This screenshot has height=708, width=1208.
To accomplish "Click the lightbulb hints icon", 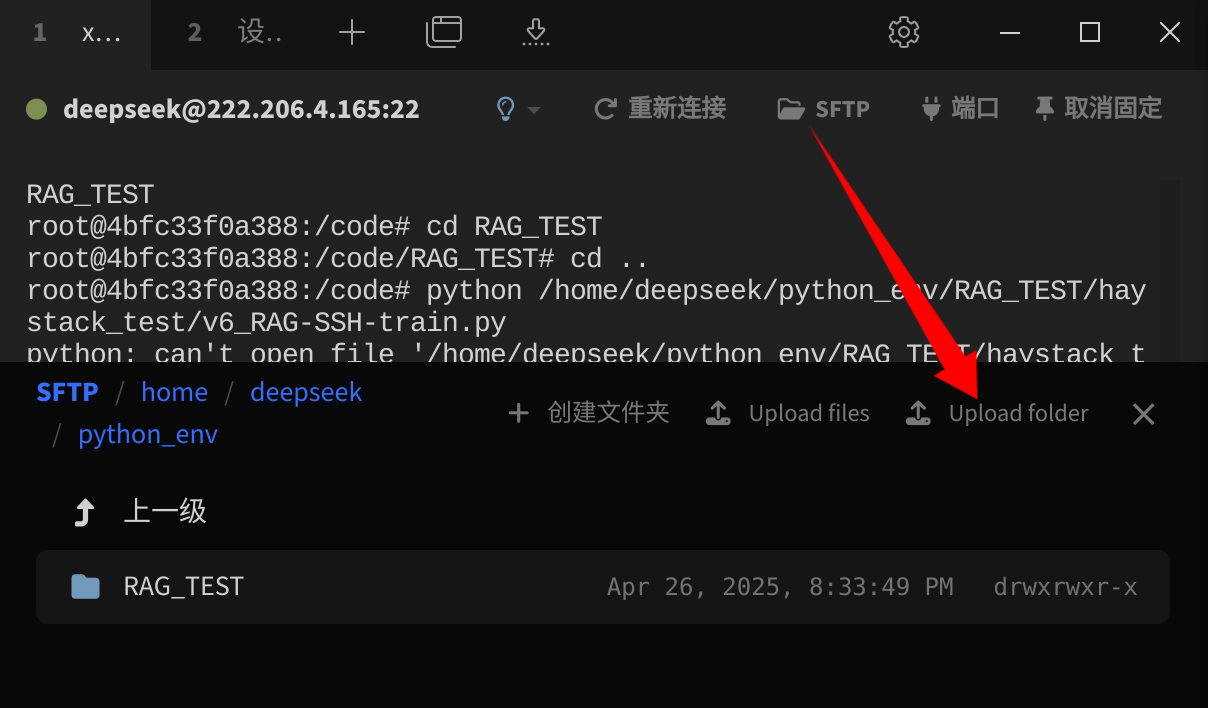I will point(506,108).
